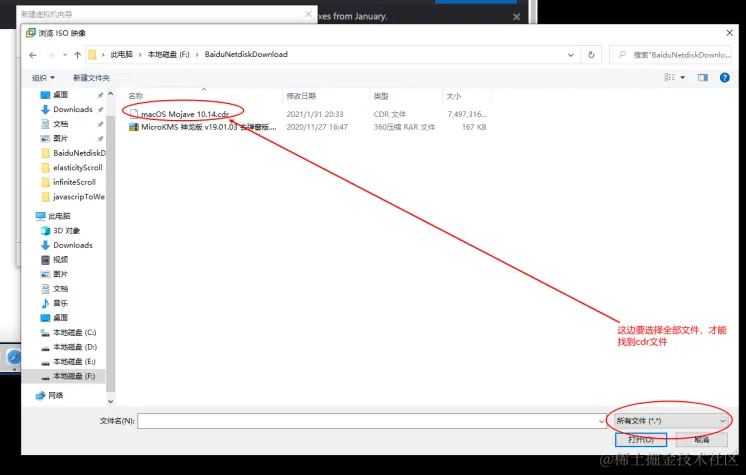Click the 打开(O) button

coord(640,440)
